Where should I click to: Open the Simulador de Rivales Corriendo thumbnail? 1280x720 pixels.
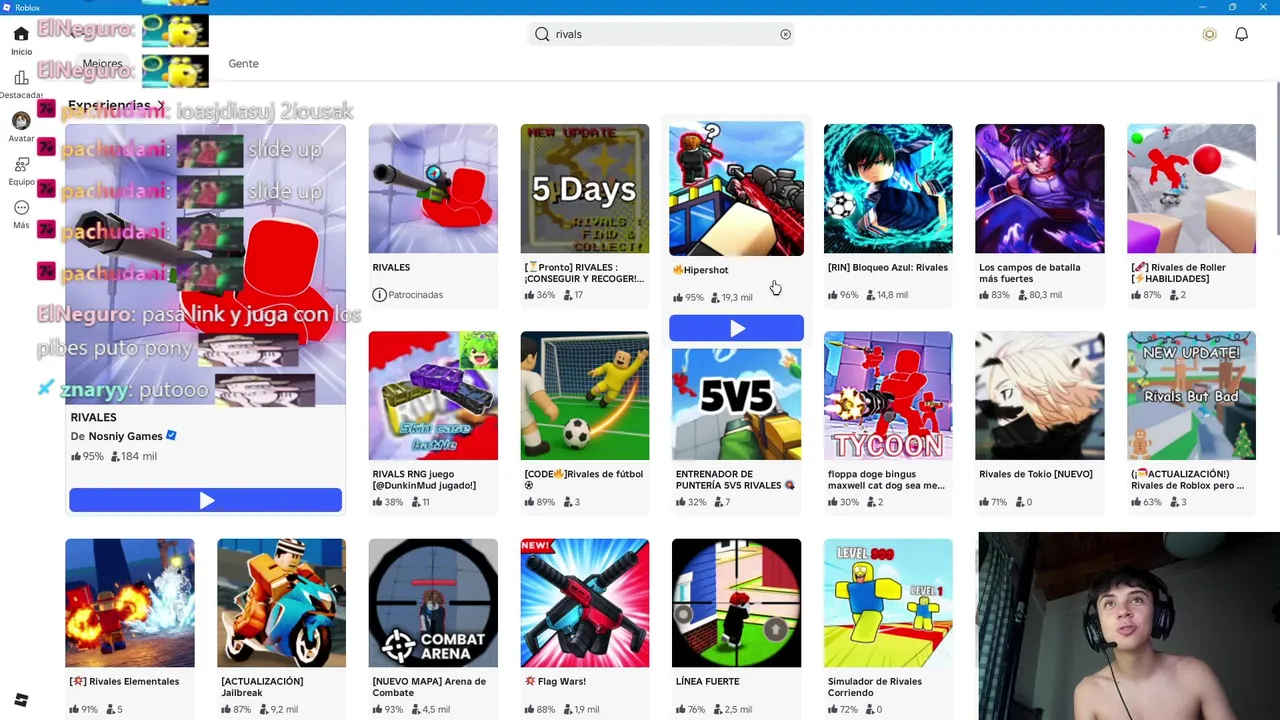pyautogui.click(x=888, y=603)
